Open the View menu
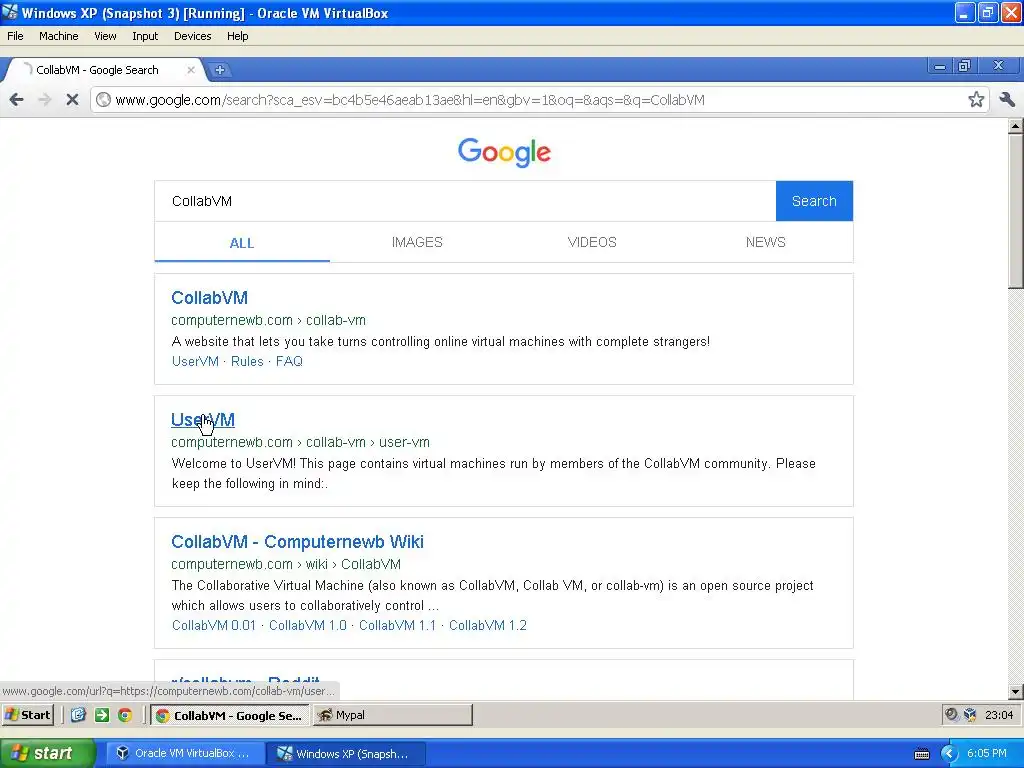The width and height of the screenshot is (1024, 768). [105, 36]
